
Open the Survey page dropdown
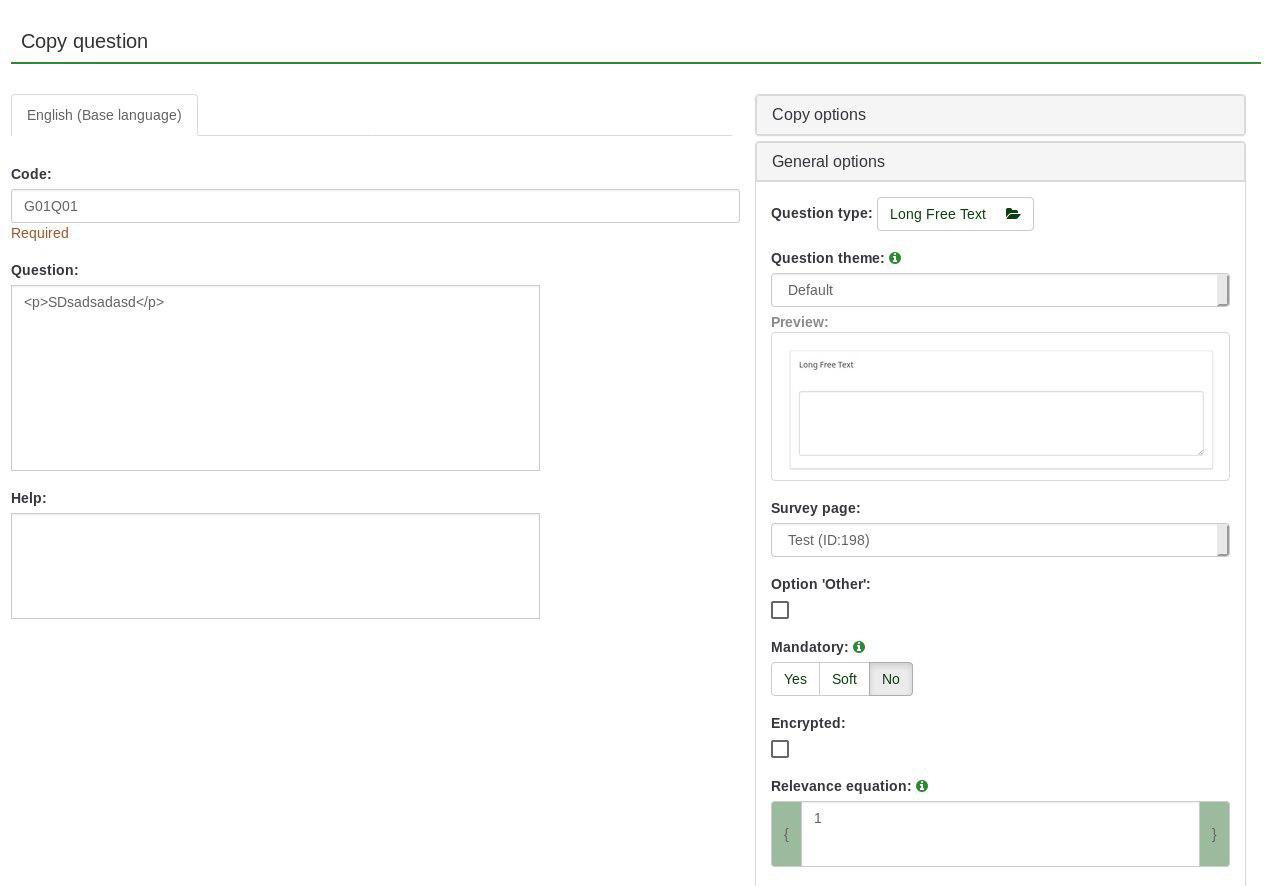pos(999,540)
